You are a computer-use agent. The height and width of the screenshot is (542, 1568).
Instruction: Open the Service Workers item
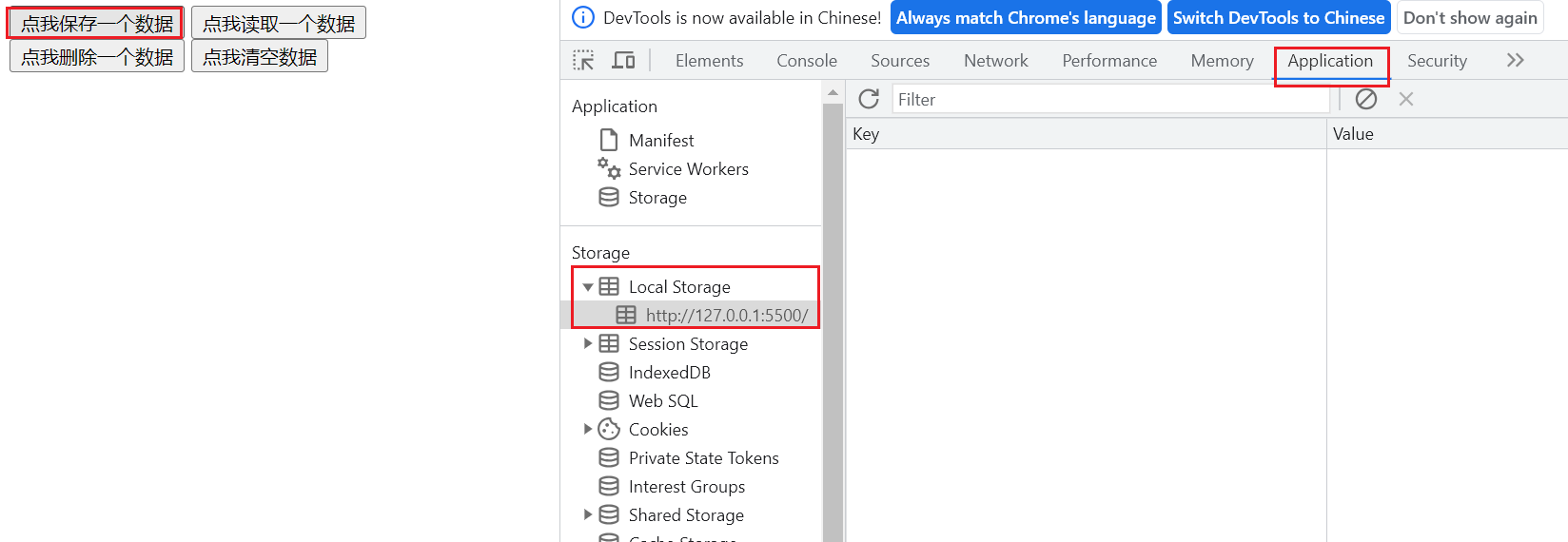tap(688, 169)
